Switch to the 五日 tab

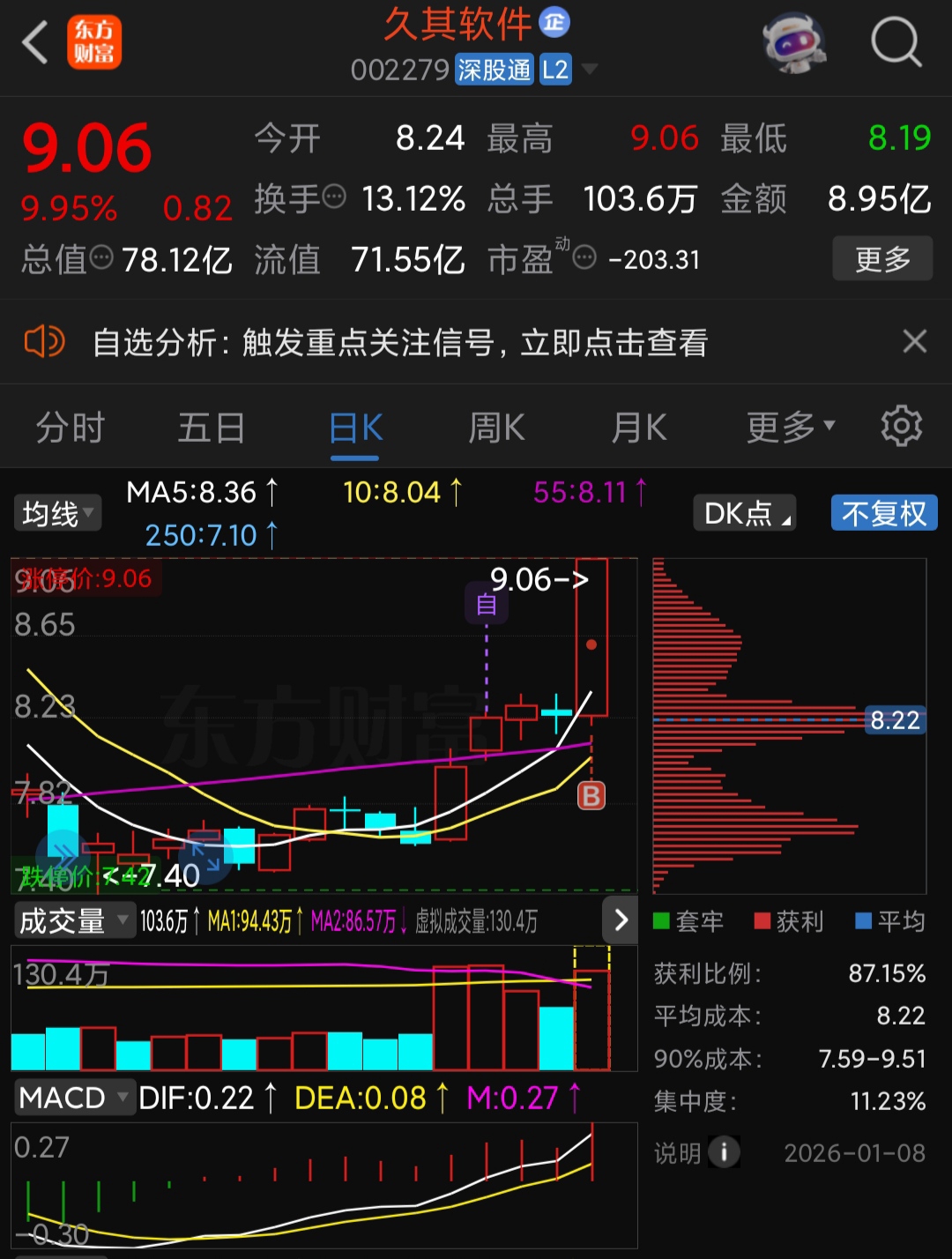(x=212, y=428)
